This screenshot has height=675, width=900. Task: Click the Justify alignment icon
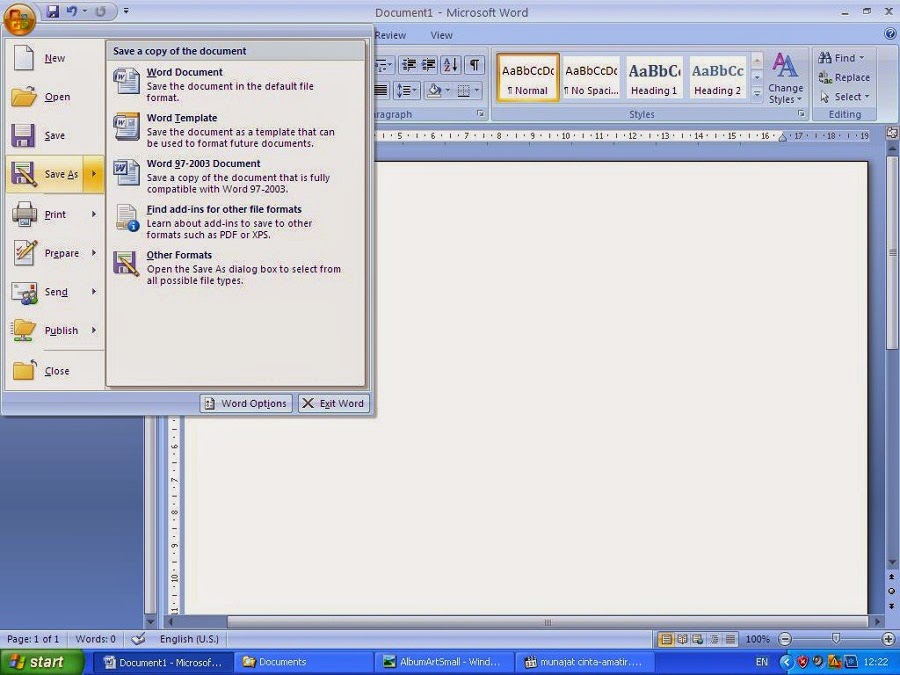(x=381, y=90)
